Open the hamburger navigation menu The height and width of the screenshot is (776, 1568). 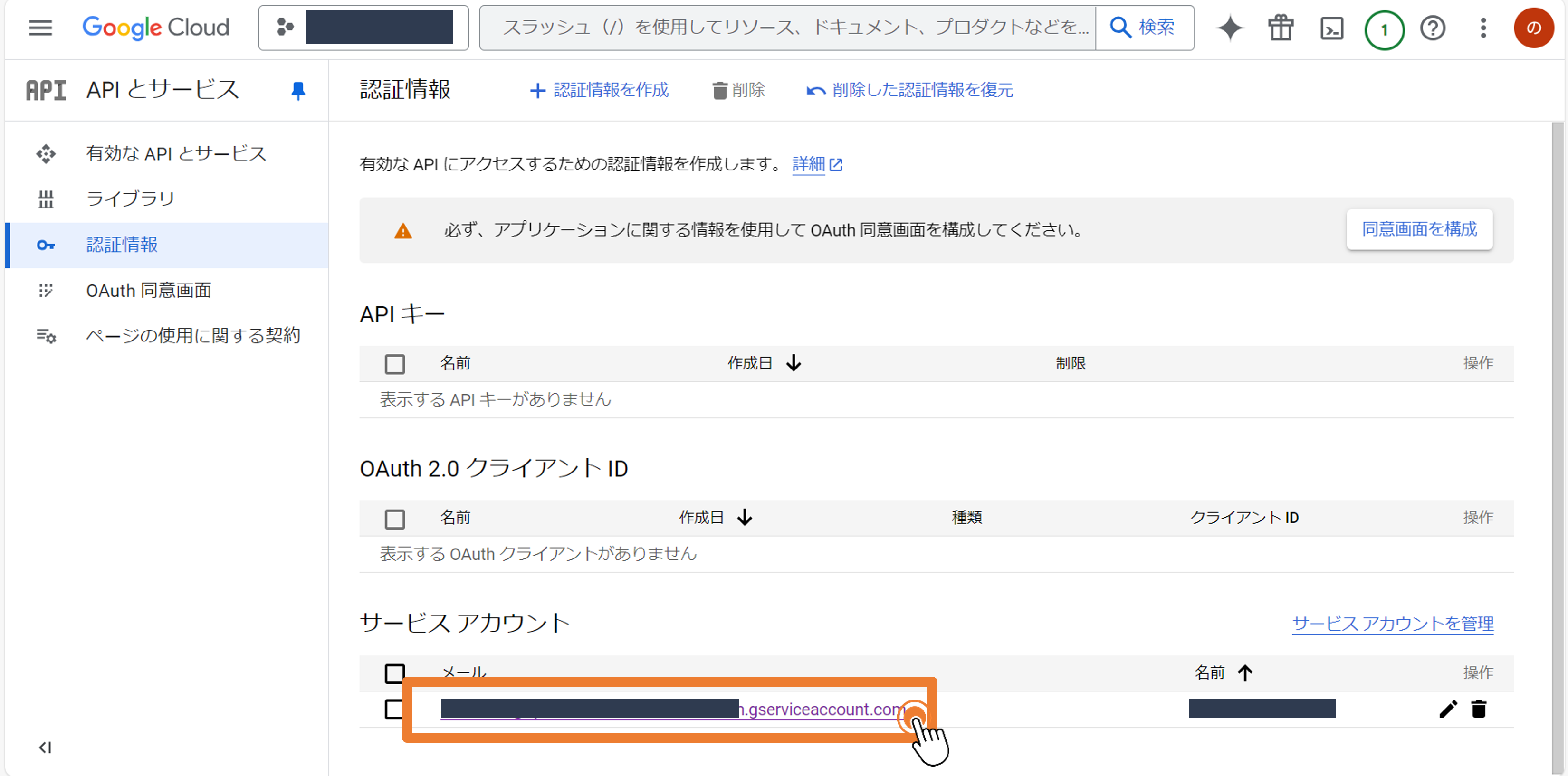[40, 28]
